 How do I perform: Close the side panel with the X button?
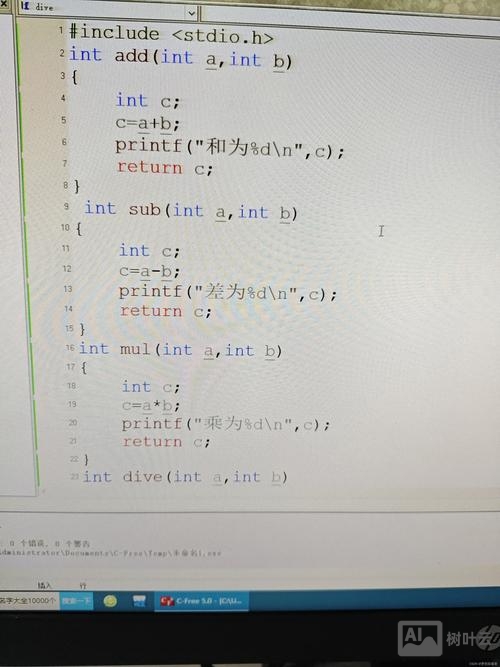point(4,5)
